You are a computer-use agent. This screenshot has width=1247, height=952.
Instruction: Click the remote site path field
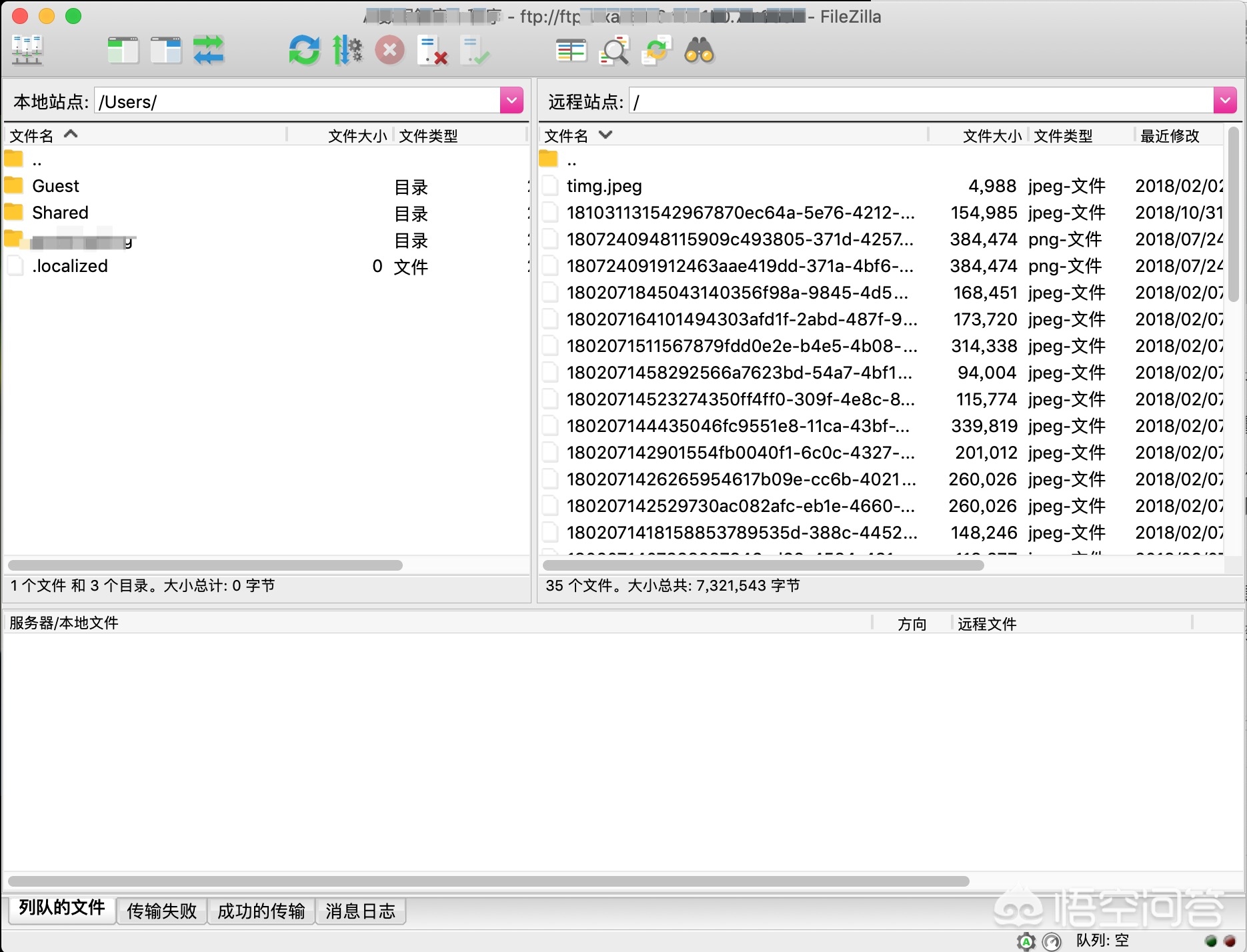[x=921, y=101]
